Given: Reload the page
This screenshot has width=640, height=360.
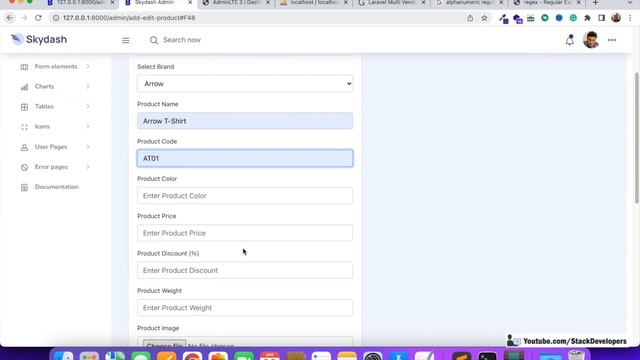Looking at the screenshot, I should (38, 18).
